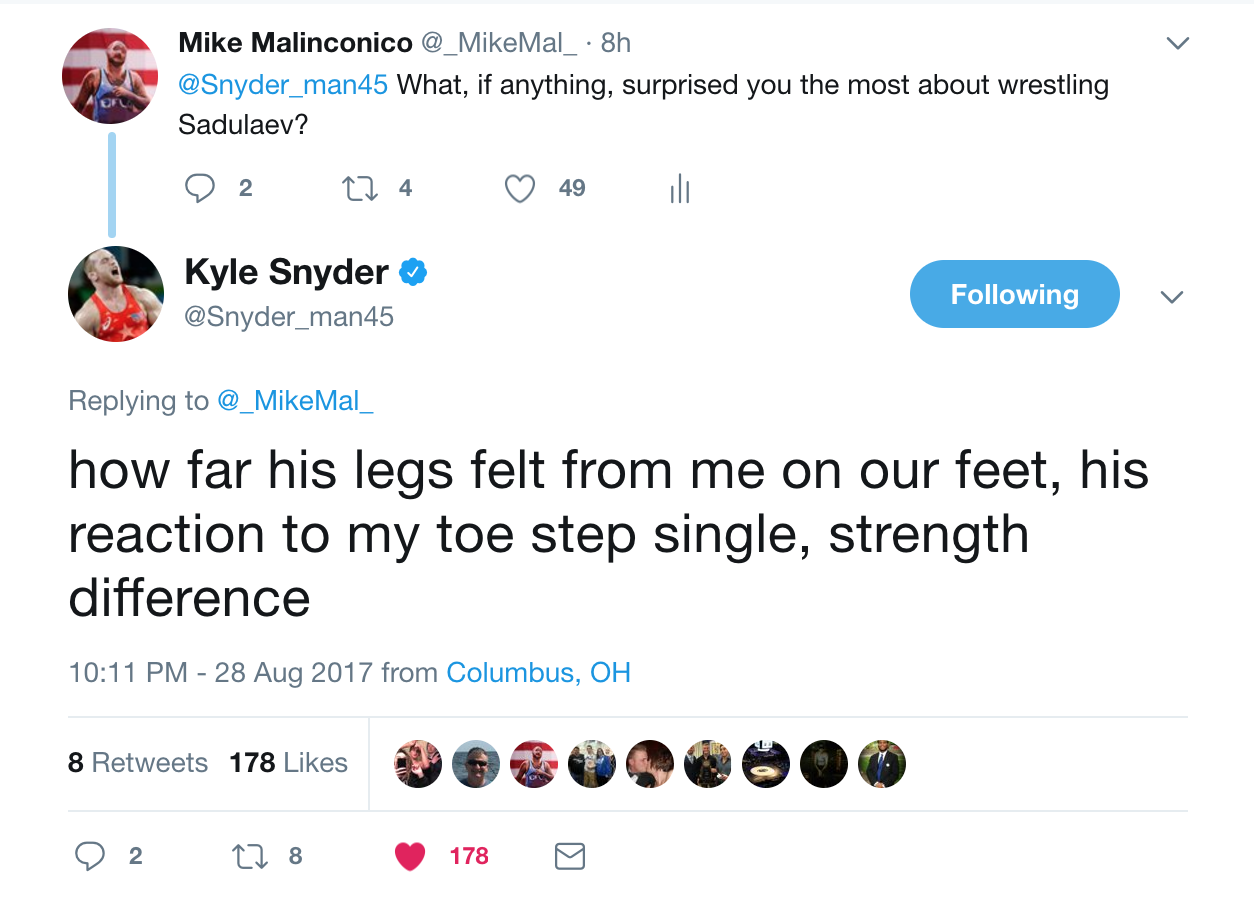This screenshot has height=916, width=1254.
Task: Open Mike Malinconico's profile avatar
Action: tap(110, 76)
